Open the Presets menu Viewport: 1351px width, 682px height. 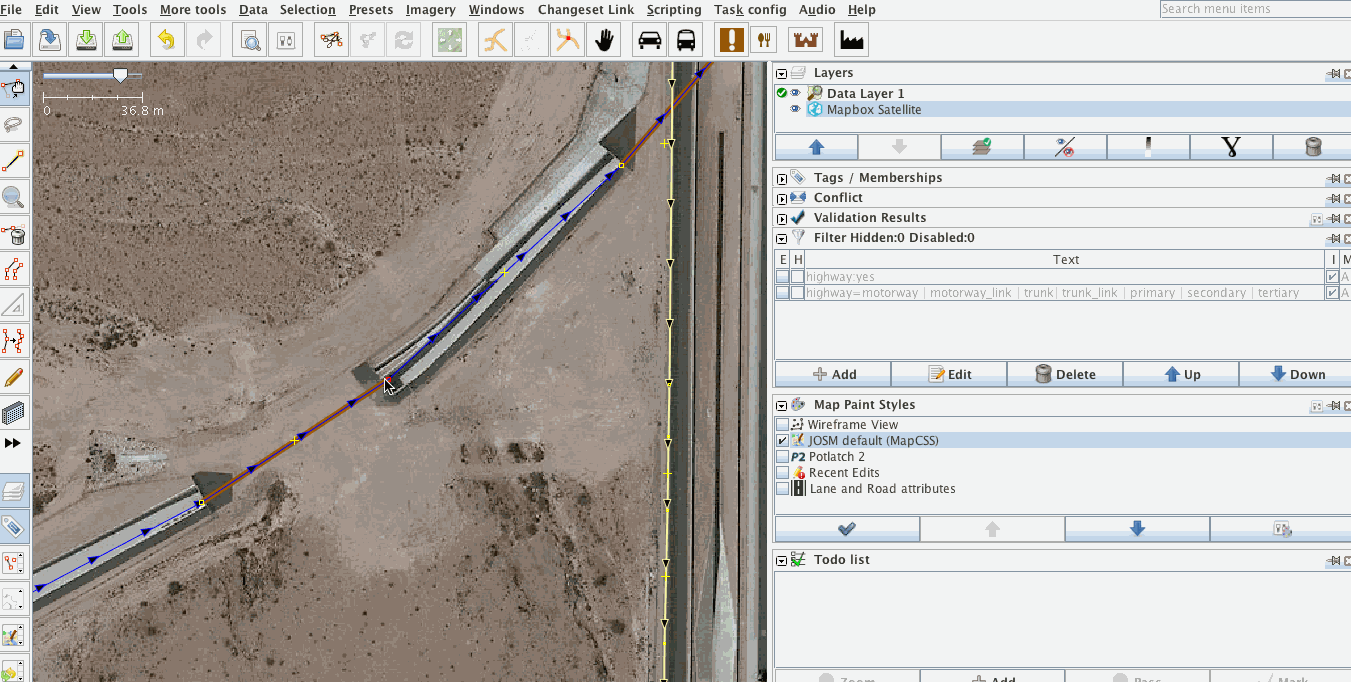370,9
